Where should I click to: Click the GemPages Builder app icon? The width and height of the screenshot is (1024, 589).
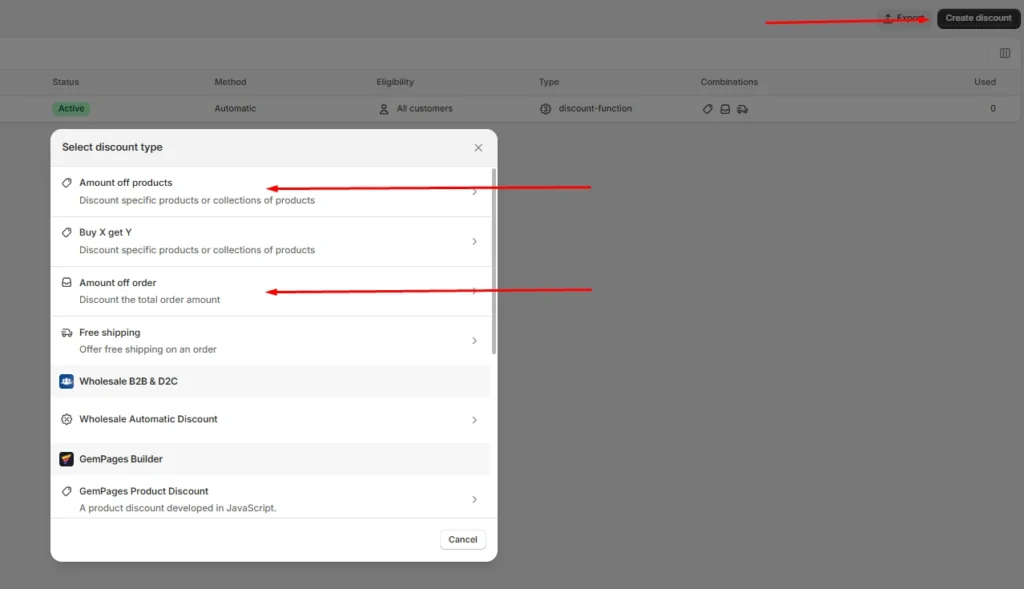(67, 459)
